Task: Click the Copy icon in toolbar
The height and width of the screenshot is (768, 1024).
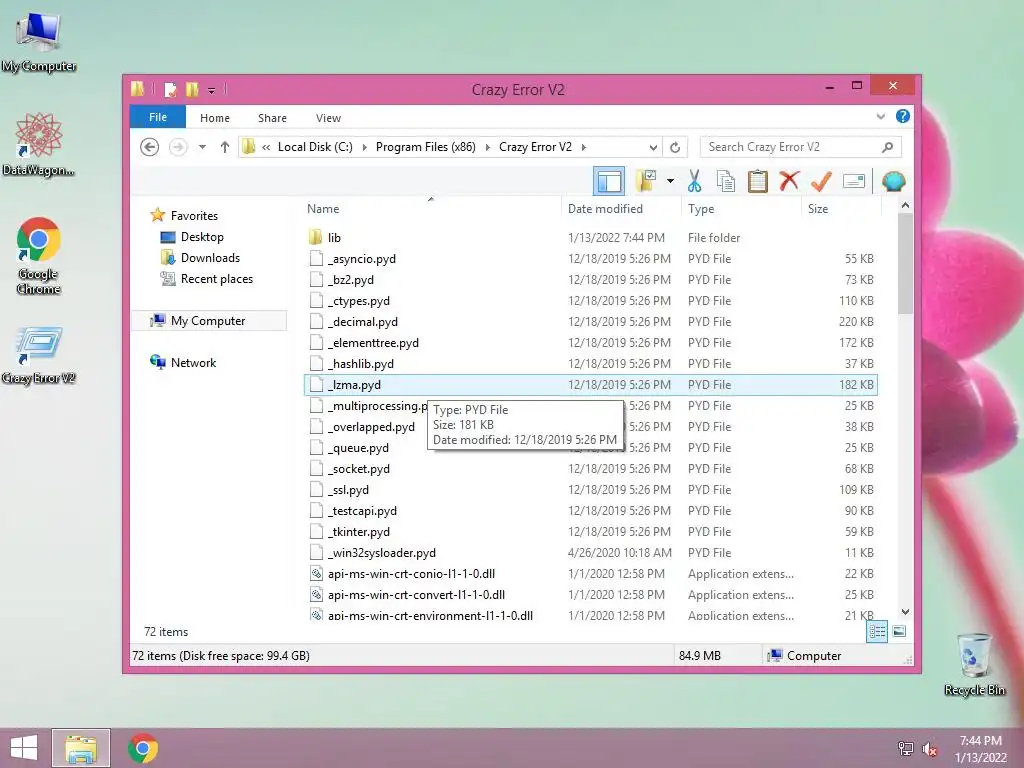Action: [x=726, y=181]
